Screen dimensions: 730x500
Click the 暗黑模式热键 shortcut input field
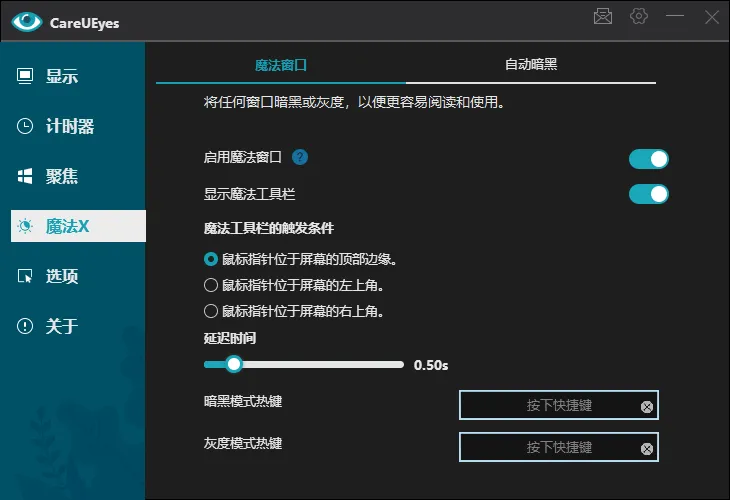548,405
